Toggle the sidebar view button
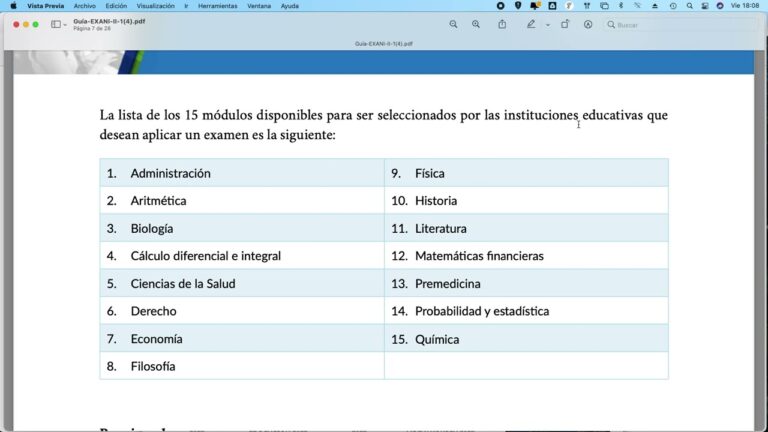 point(56,24)
